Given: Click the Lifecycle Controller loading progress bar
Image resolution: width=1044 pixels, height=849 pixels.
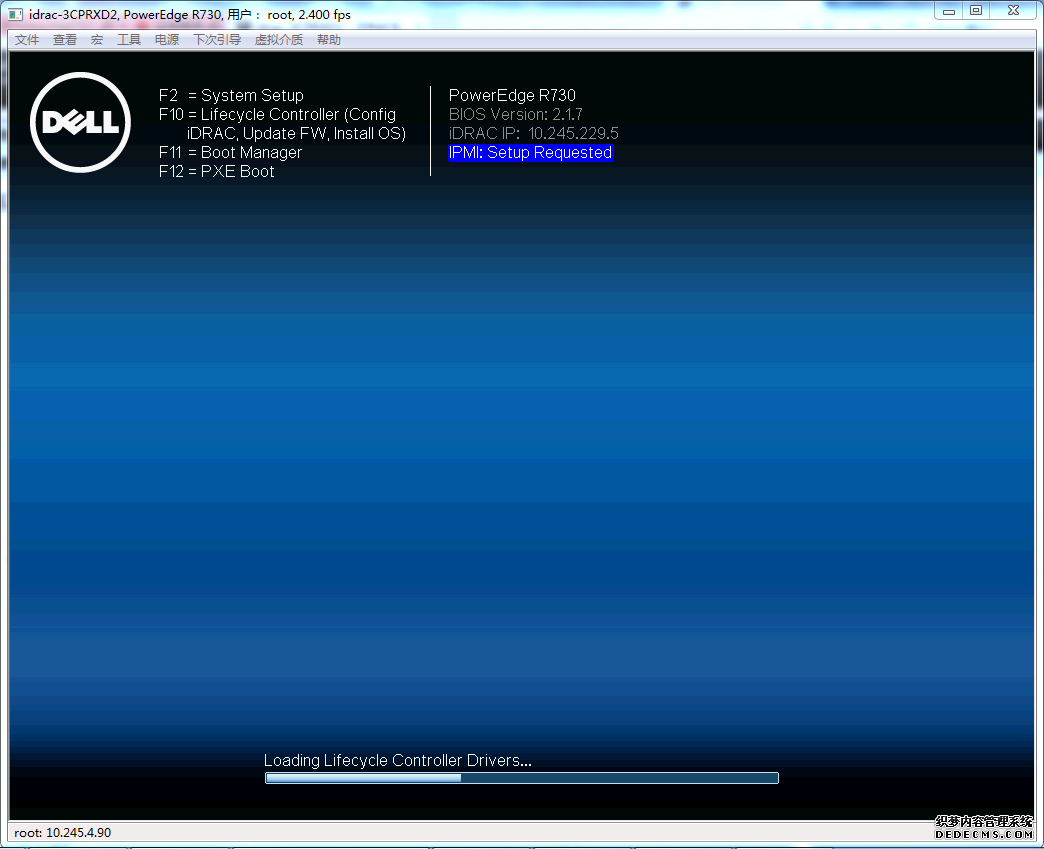Looking at the screenshot, I should [521, 778].
